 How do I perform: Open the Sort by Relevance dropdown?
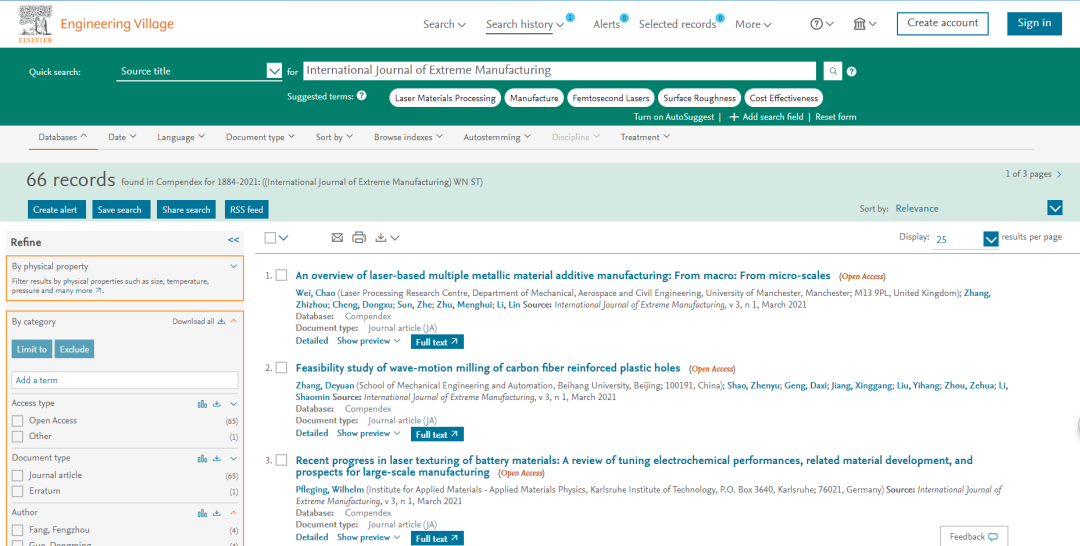click(x=1055, y=208)
